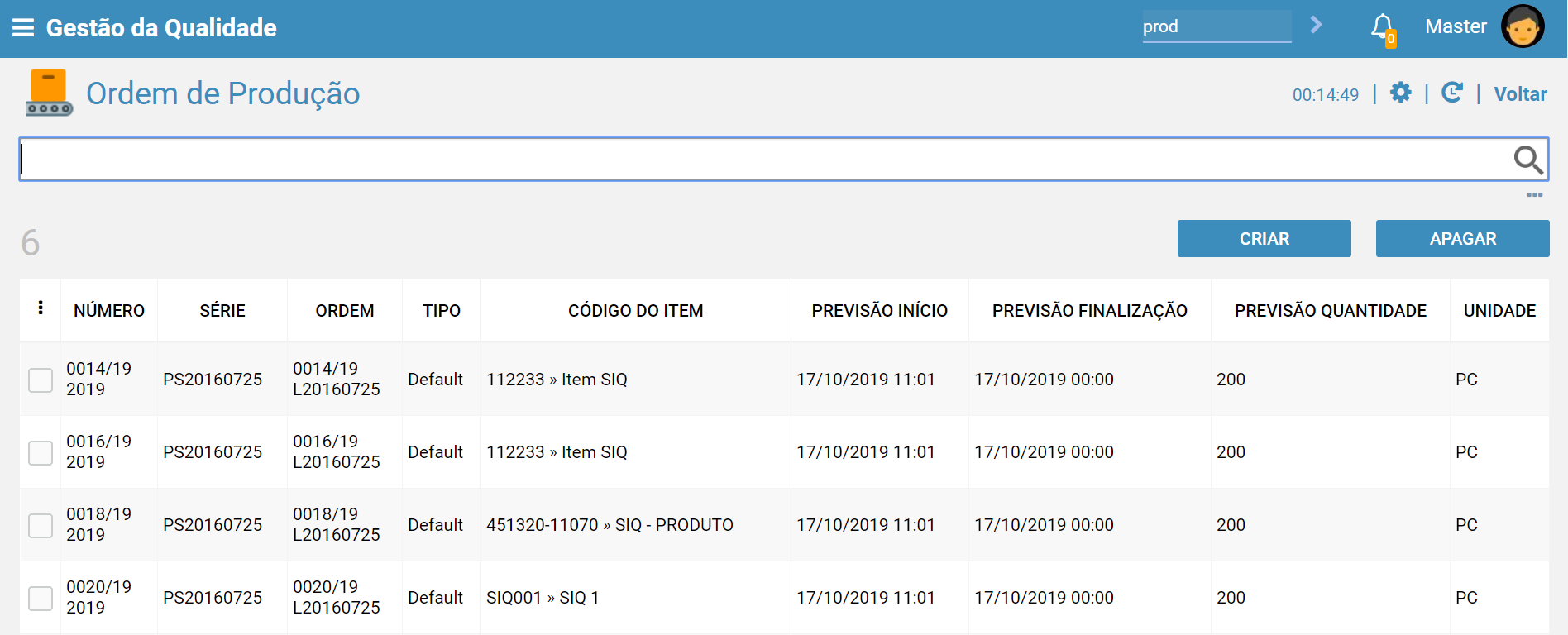Screen dimensions: 1568x635
Task: Open the Master user avatar
Action: pyautogui.click(x=1523, y=26)
